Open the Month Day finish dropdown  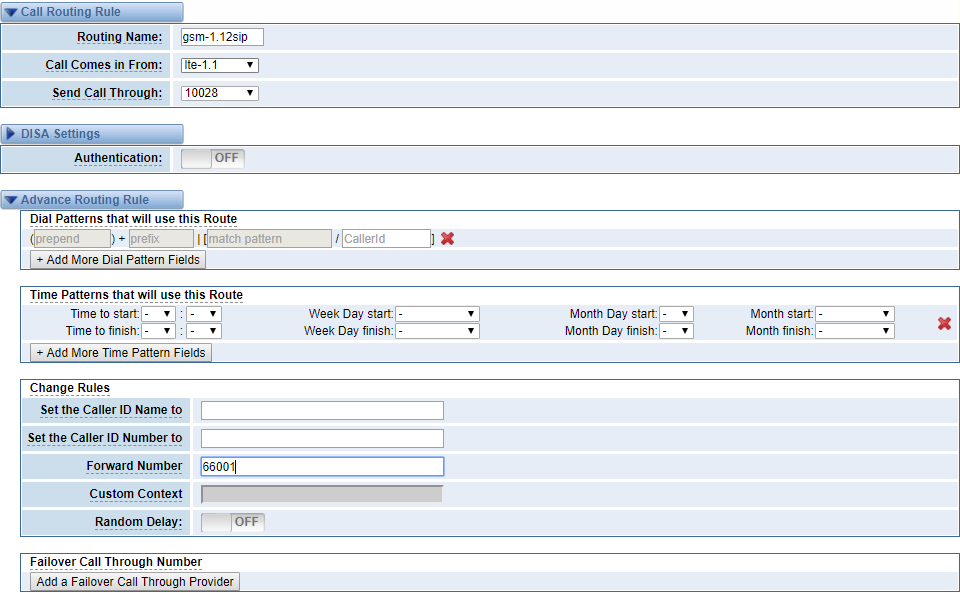[677, 331]
